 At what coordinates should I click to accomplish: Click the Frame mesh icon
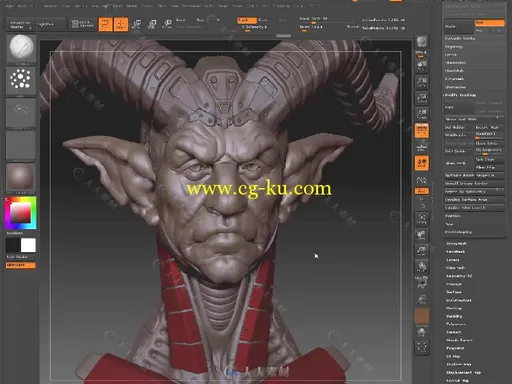coord(422,219)
